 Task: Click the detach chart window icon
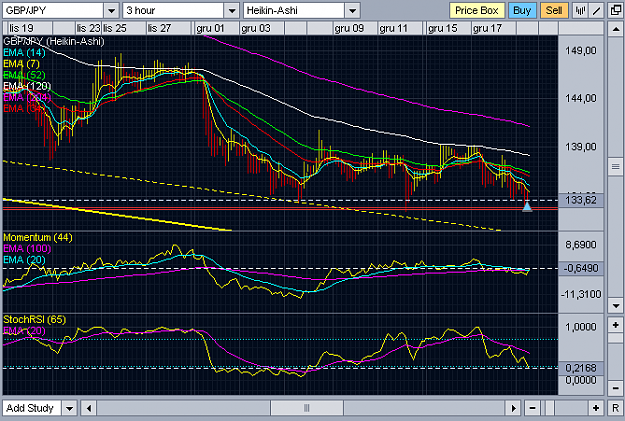(616, 11)
